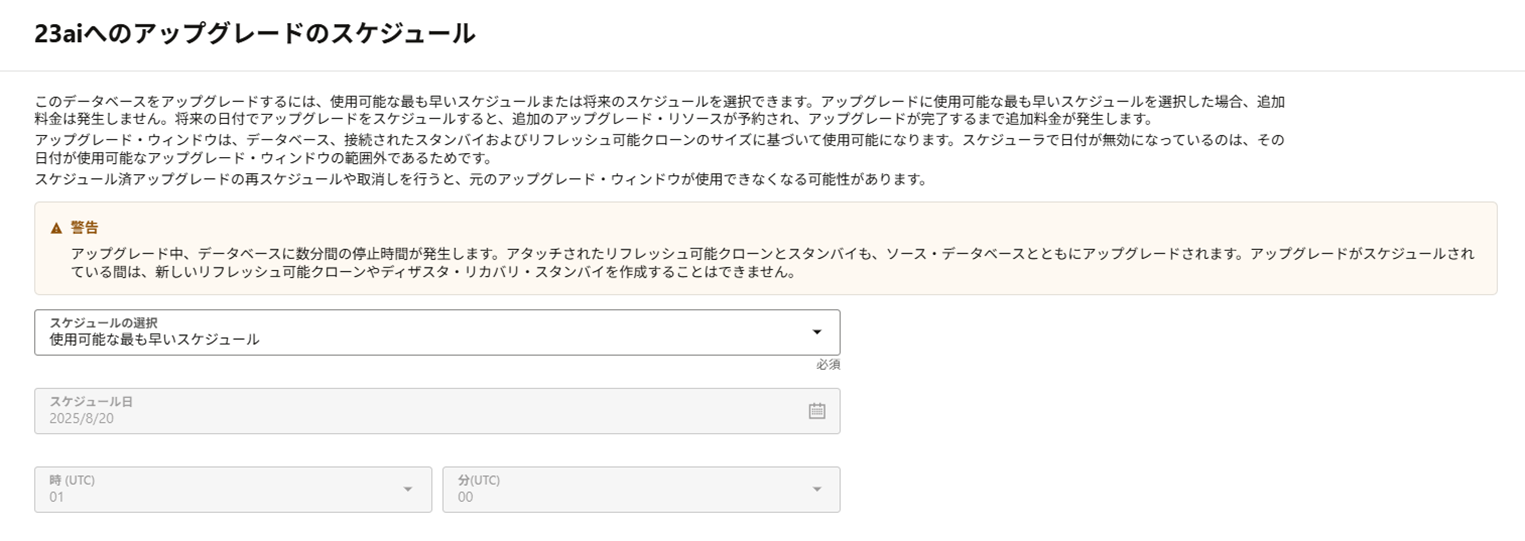The width and height of the screenshot is (1525, 541).
Task: Click the warning triangle icon
Action: pyautogui.click(x=56, y=228)
